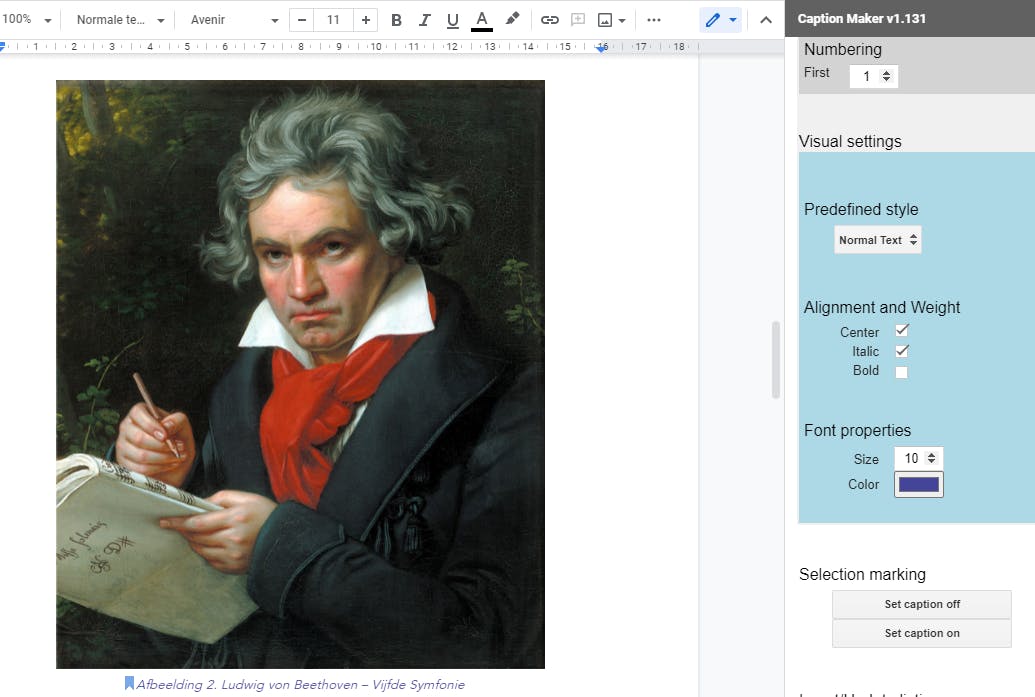This screenshot has height=697, width=1035.
Task: Open the zoom level dropdown at 100%
Action: (26, 20)
